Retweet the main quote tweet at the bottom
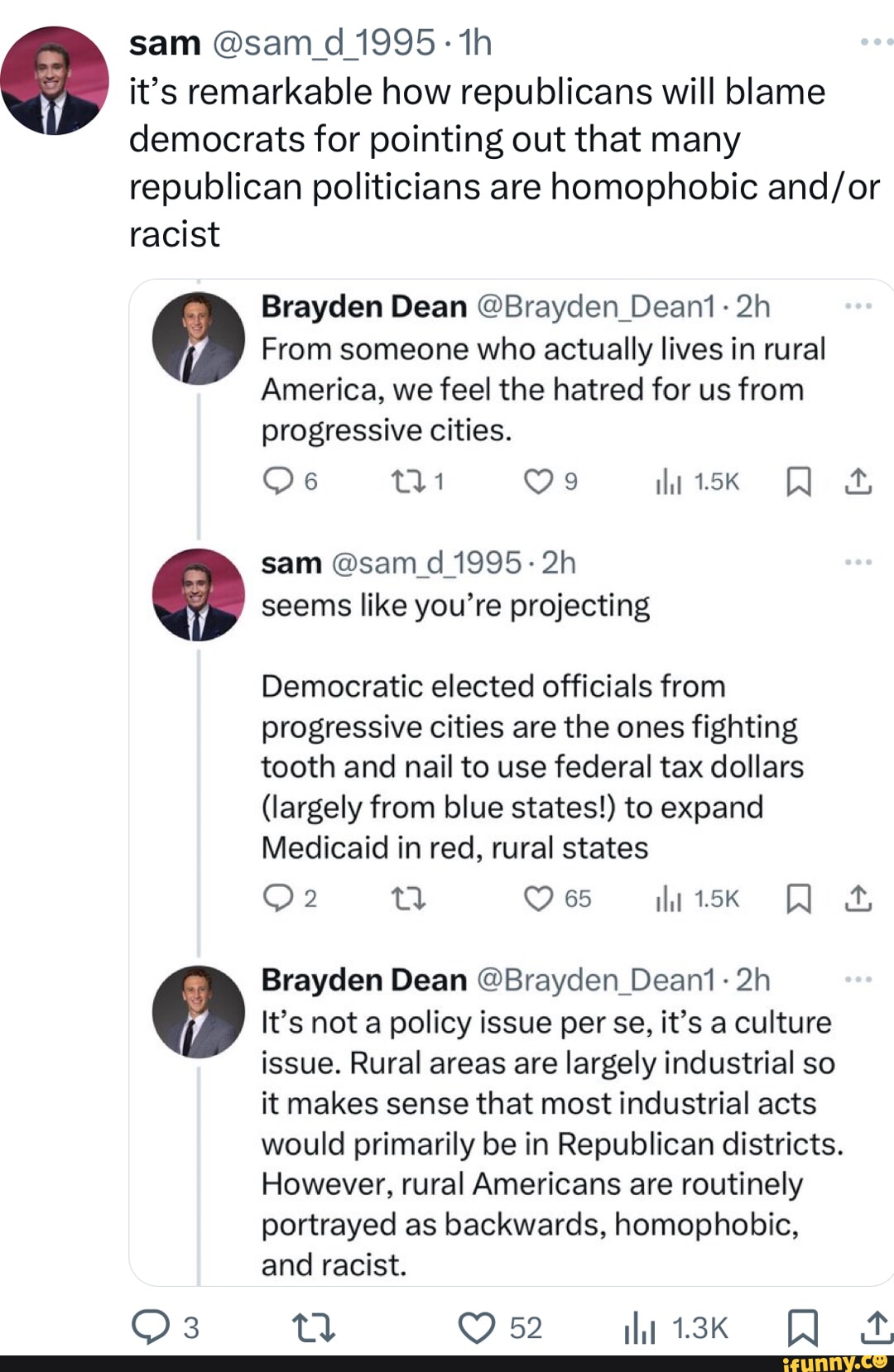This screenshot has width=894, height=1372. [x=315, y=1328]
